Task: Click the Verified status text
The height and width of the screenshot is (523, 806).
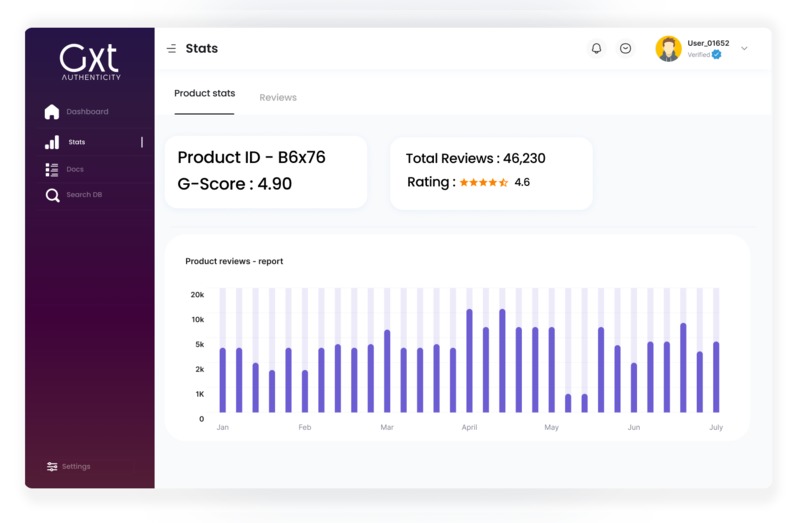Action: pos(699,55)
